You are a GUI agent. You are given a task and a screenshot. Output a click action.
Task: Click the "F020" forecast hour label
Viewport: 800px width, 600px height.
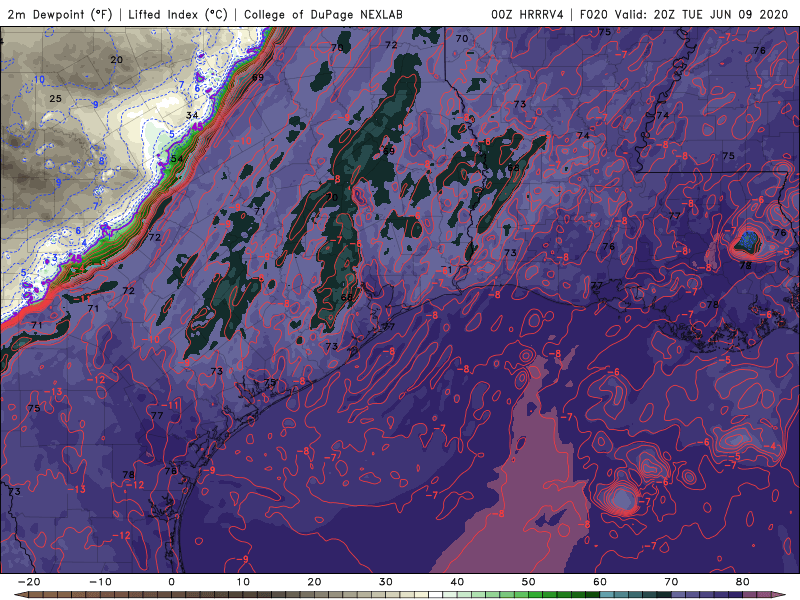tap(594, 14)
